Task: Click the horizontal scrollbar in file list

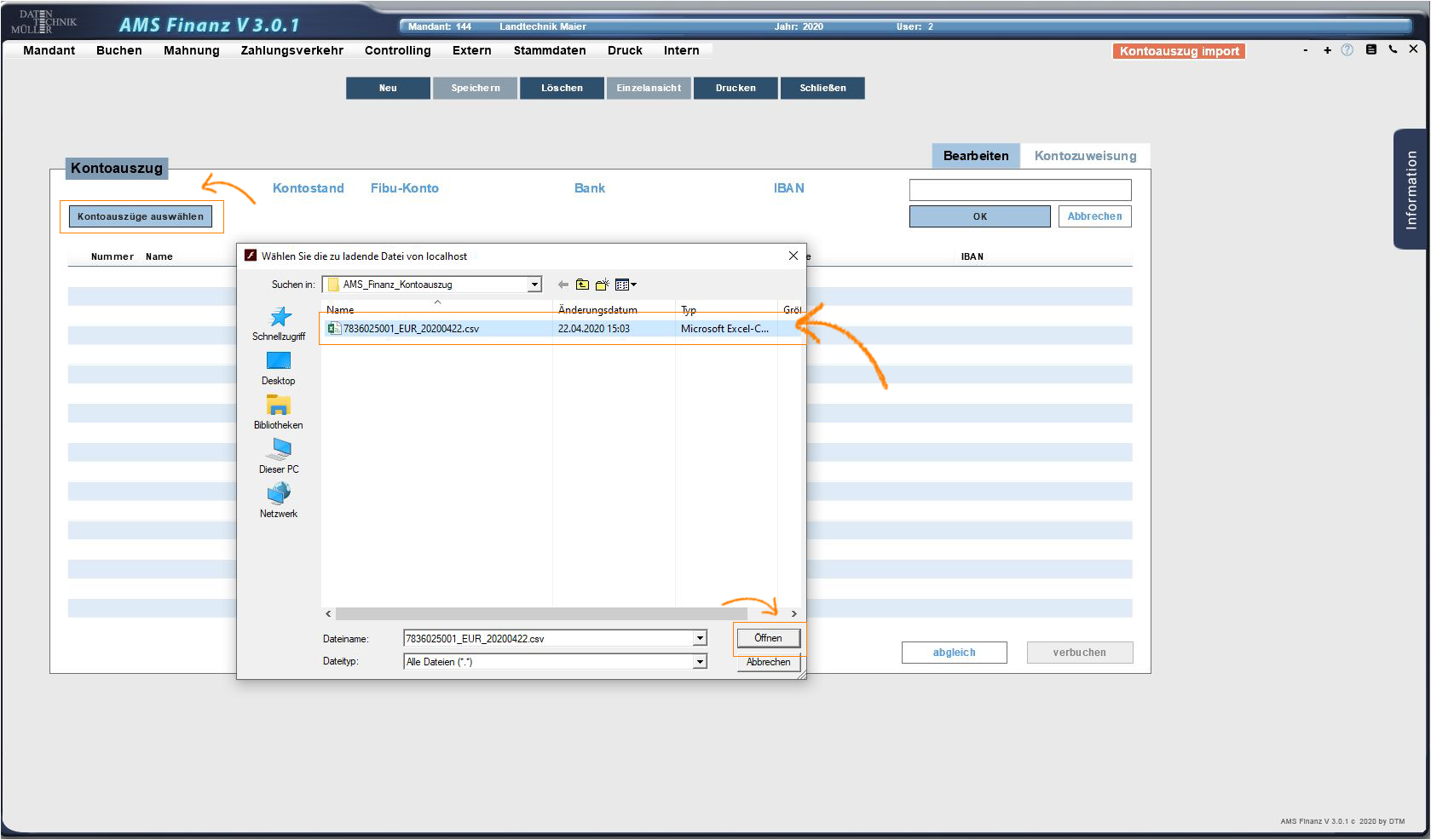Action: tap(541, 613)
